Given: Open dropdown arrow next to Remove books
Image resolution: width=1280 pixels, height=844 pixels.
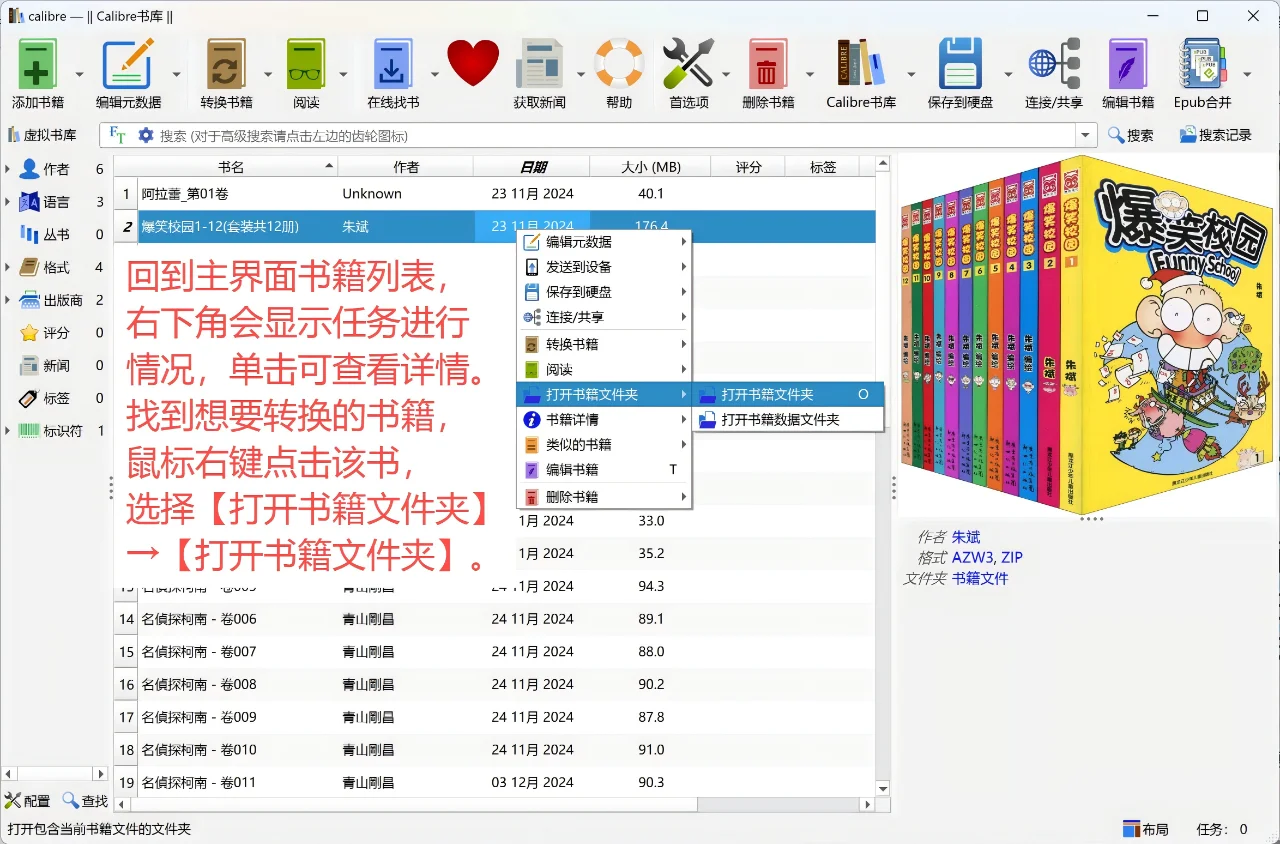Looking at the screenshot, I should (810, 74).
